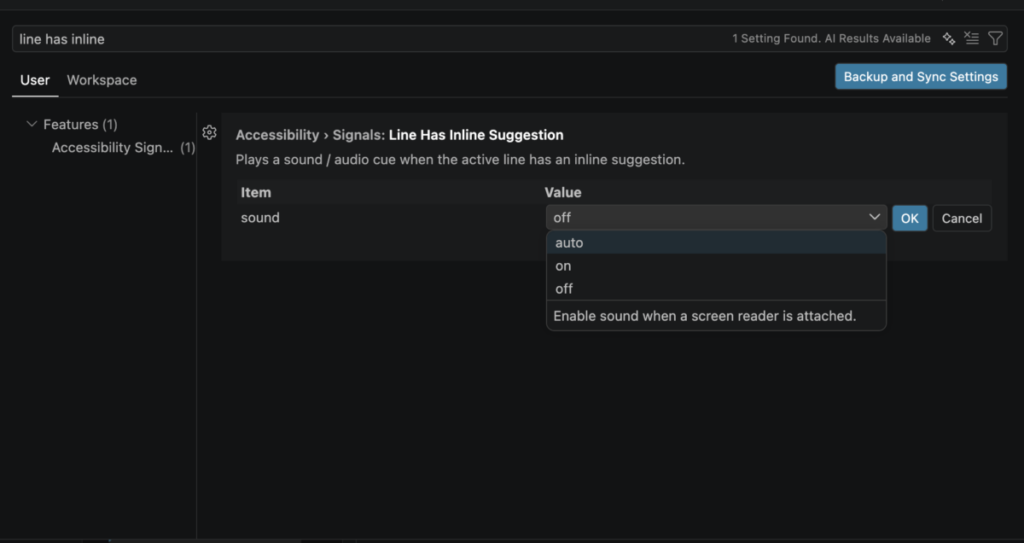Image resolution: width=1024 pixels, height=543 pixels.
Task: Select the 'auto' option in dropdown
Action: coord(569,243)
